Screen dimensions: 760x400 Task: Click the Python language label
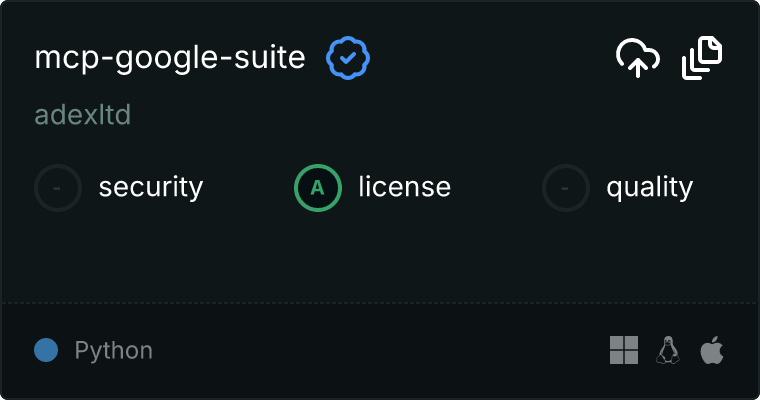pyautogui.click(x=114, y=351)
